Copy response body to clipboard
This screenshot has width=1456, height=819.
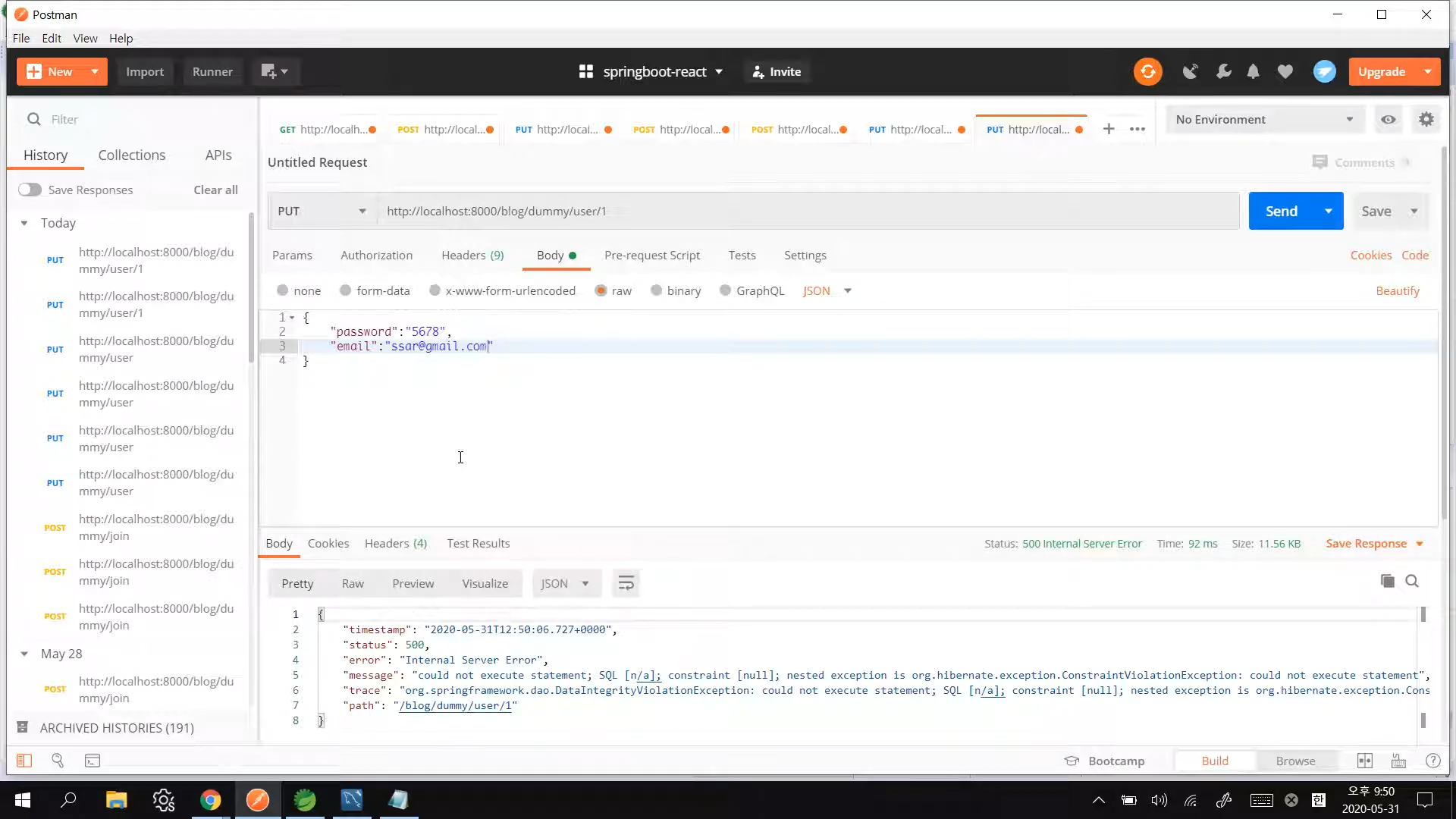[x=1387, y=581]
